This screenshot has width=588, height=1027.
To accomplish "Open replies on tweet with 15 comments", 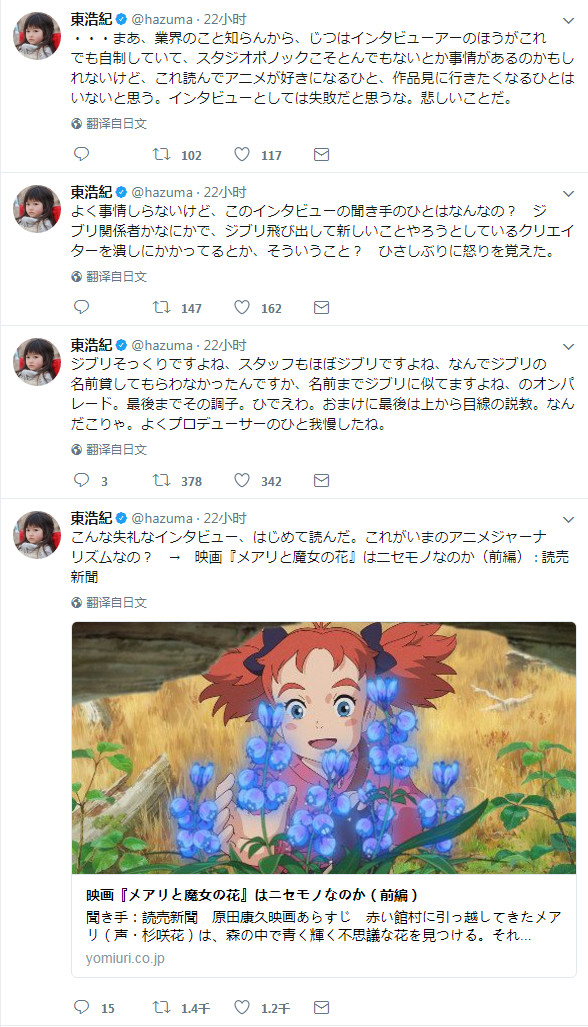I will click(82, 1007).
